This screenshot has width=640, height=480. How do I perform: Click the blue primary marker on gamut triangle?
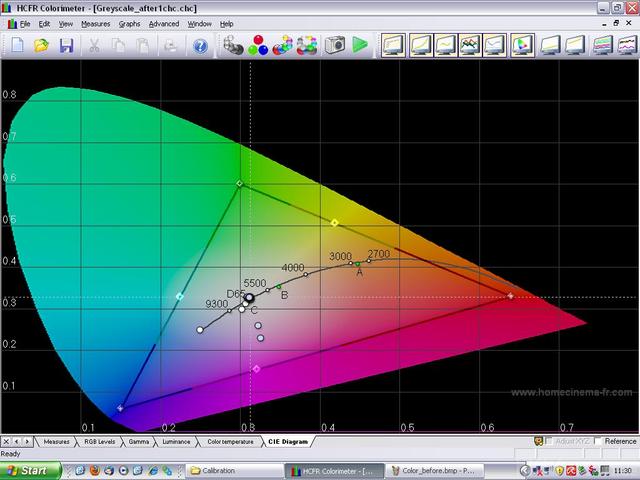point(120,408)
